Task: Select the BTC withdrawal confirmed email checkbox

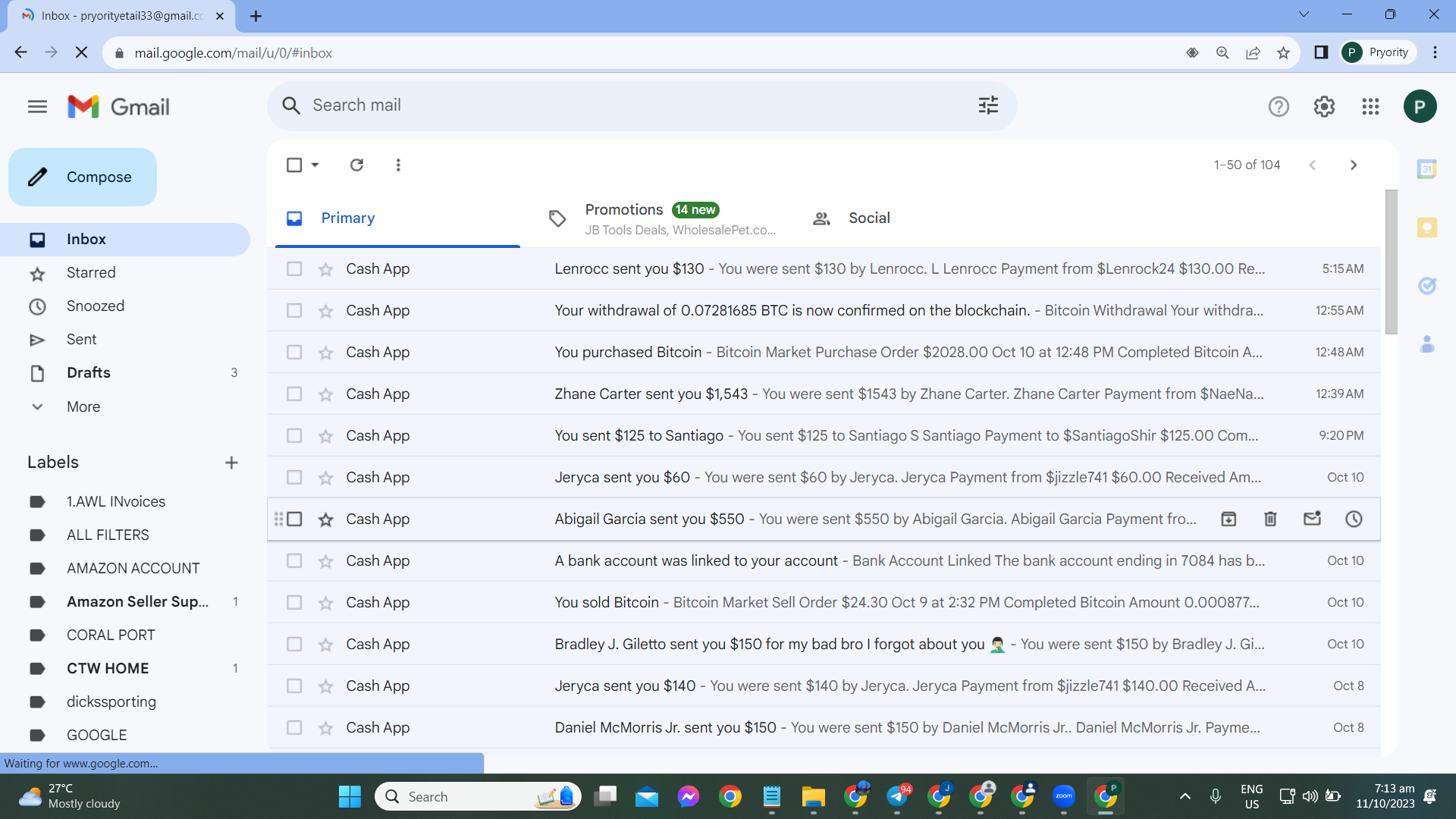Action: 294,311
